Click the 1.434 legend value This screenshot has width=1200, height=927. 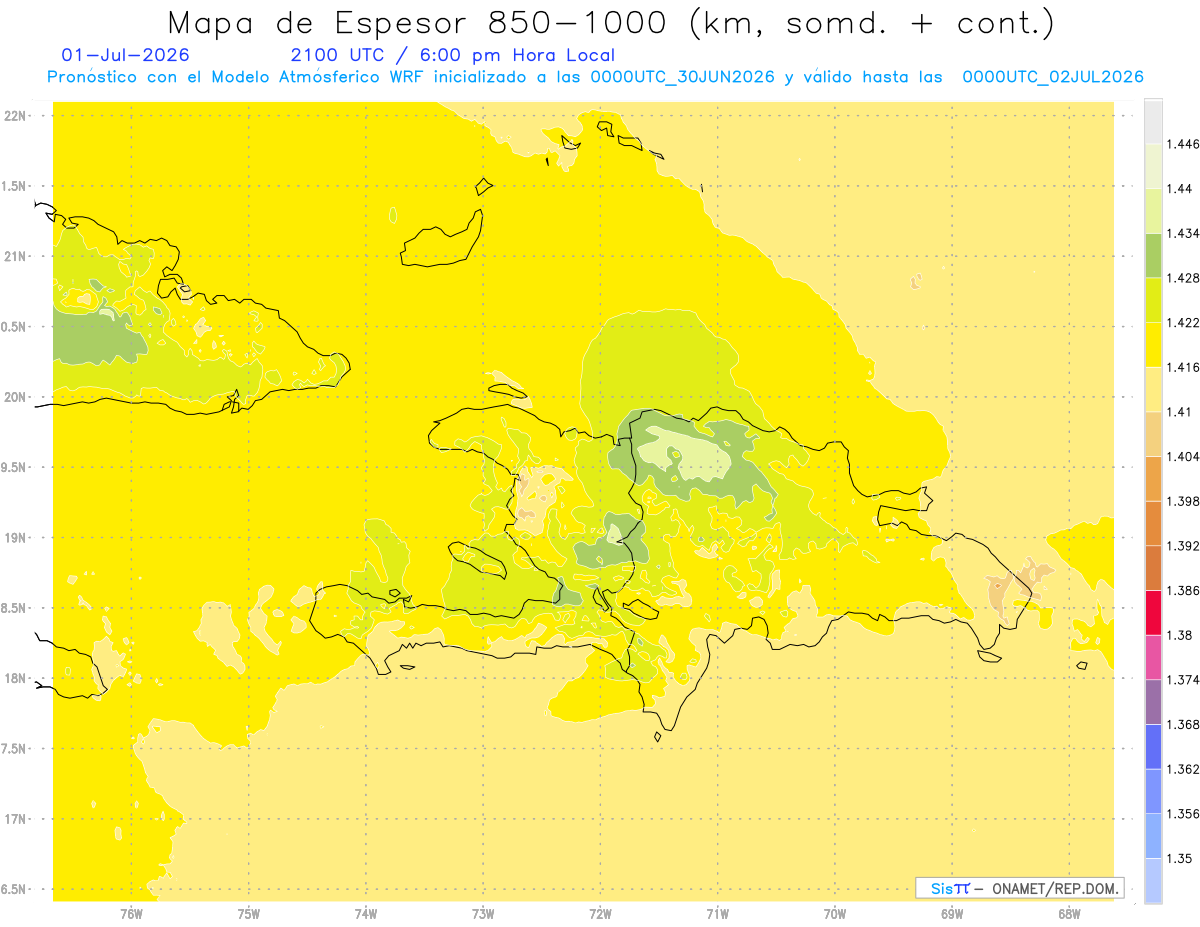1183,233
